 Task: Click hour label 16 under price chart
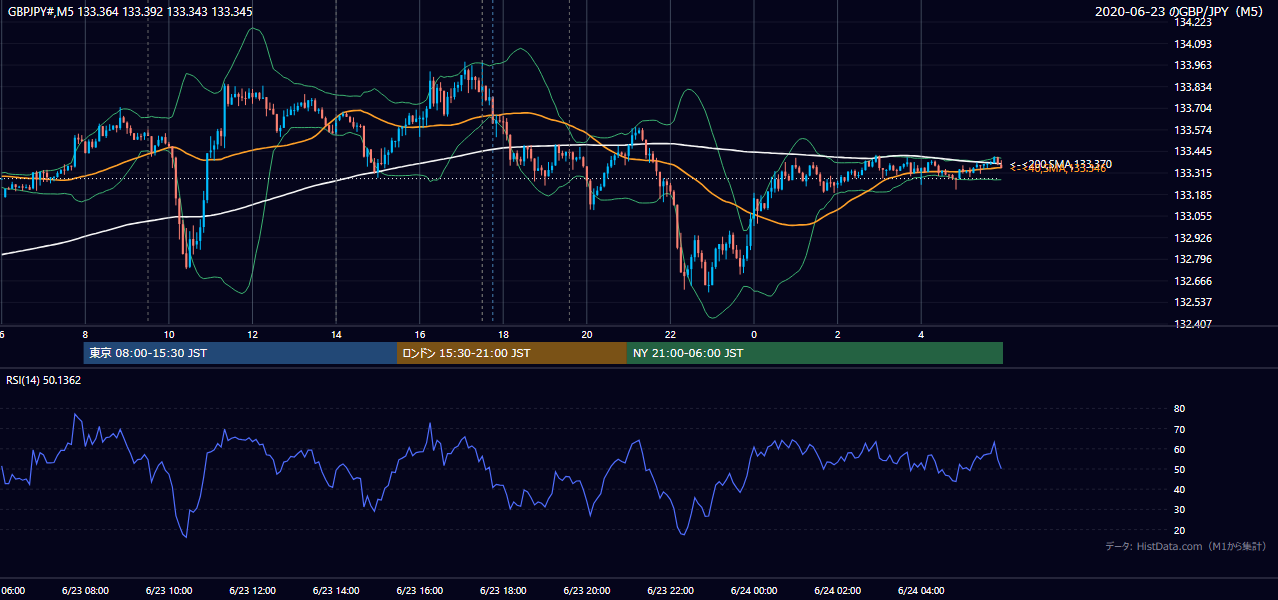(x=420, y=334)
